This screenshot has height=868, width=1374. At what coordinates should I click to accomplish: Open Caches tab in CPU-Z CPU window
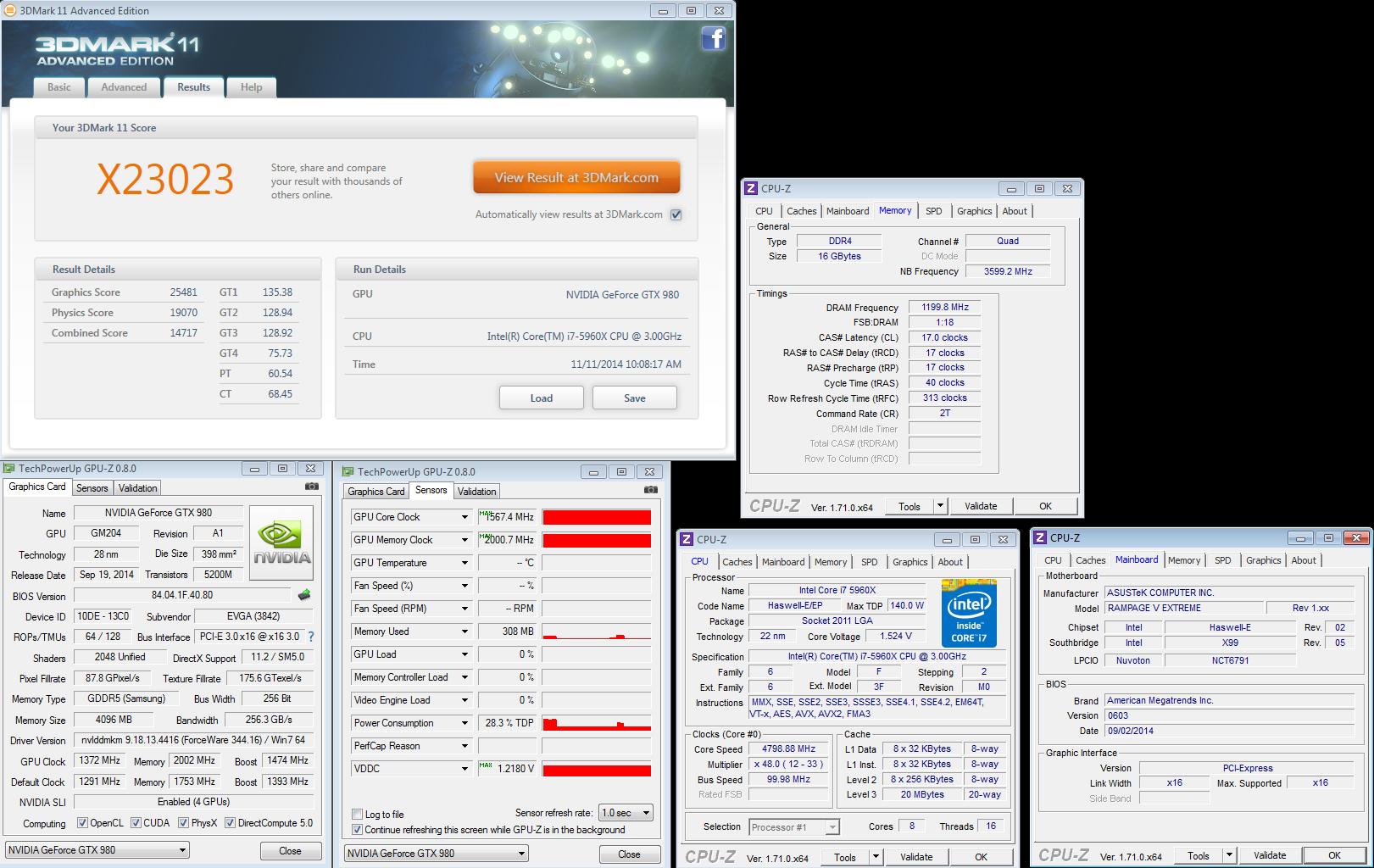tap(737, 562)
